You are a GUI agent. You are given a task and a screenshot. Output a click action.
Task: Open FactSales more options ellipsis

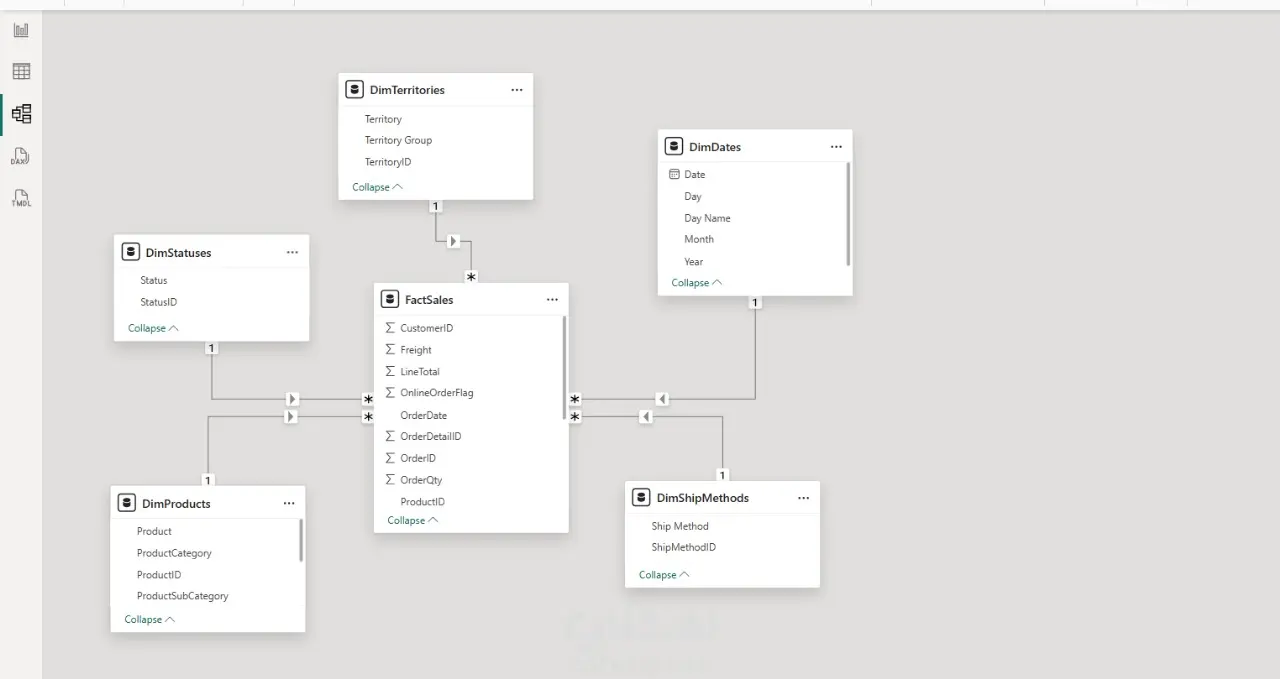point(552,300)
